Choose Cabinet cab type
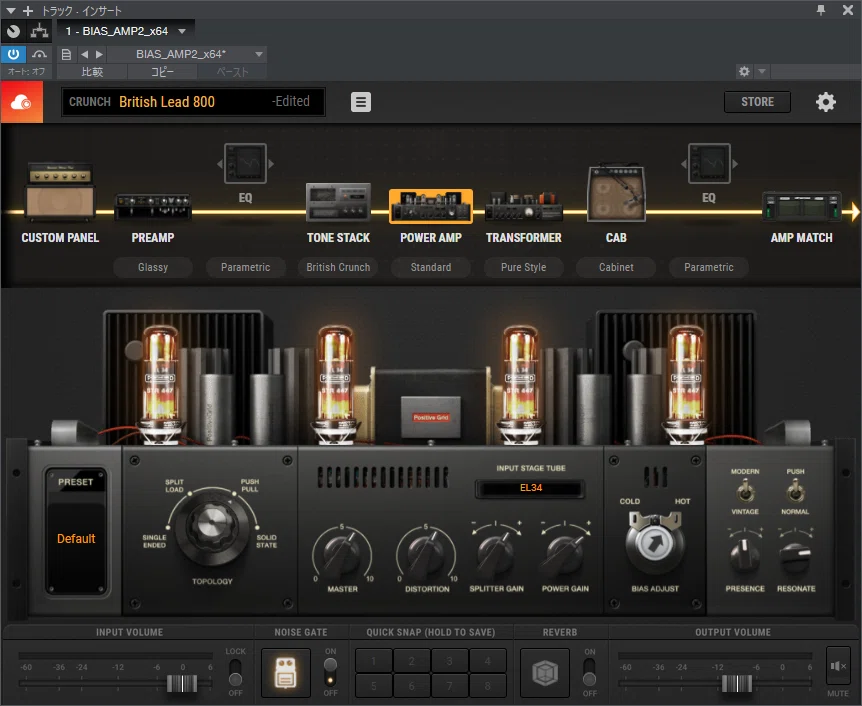Screen dimensions: 862x706 (616, 267)
